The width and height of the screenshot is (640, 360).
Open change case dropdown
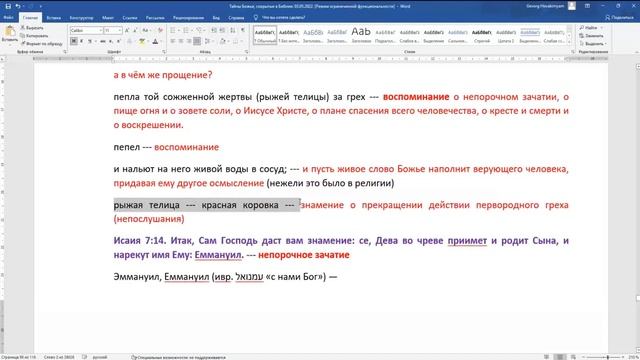(x=146, y=30)
